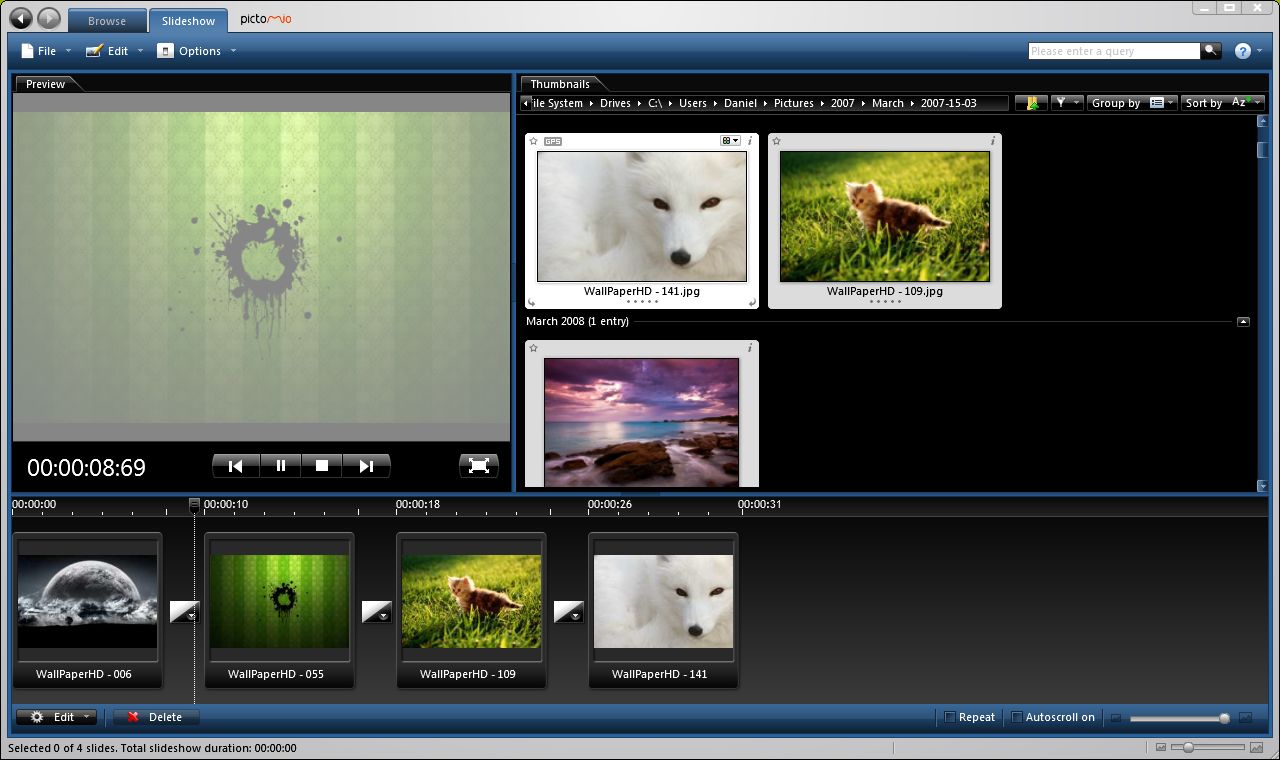Select slide WallPaperHD - 055 in timeline
The image size is (1280, 760).
279,610
